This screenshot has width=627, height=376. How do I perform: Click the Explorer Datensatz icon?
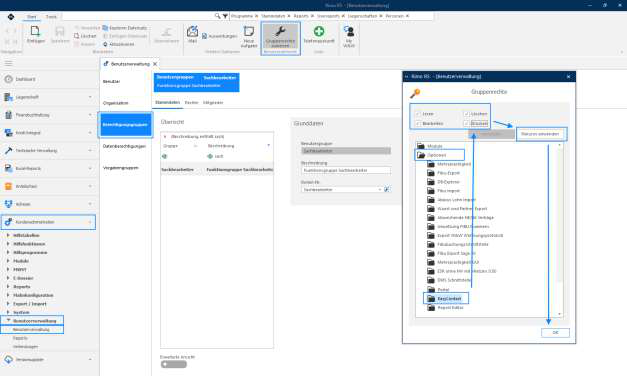click(105, 28)
